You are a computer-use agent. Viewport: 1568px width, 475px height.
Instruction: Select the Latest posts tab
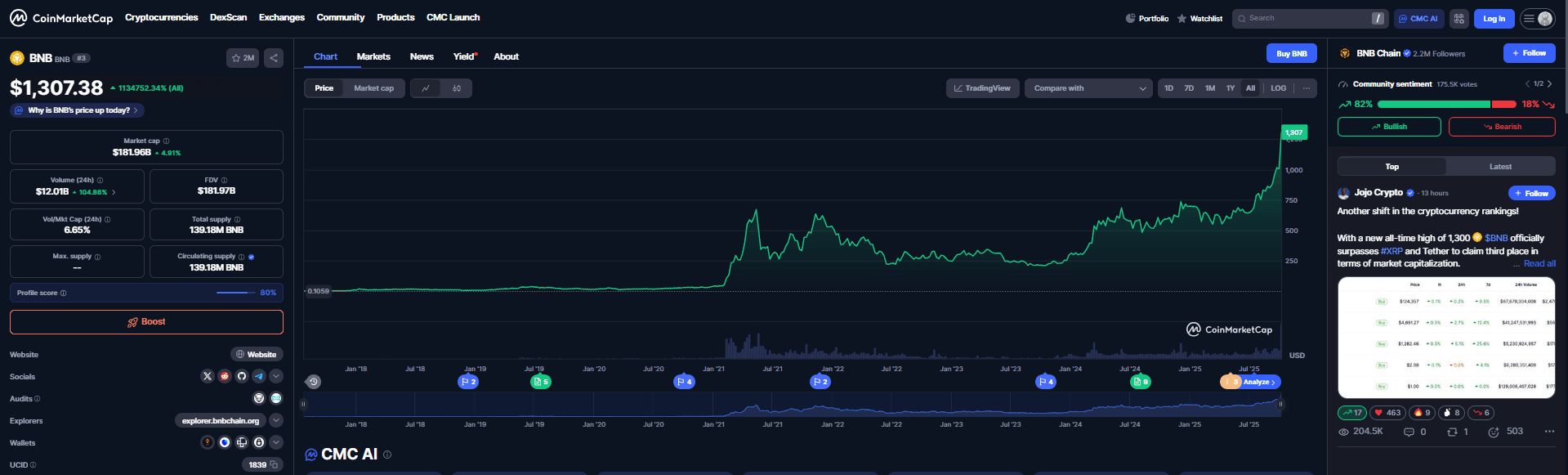click(1500, 167)
